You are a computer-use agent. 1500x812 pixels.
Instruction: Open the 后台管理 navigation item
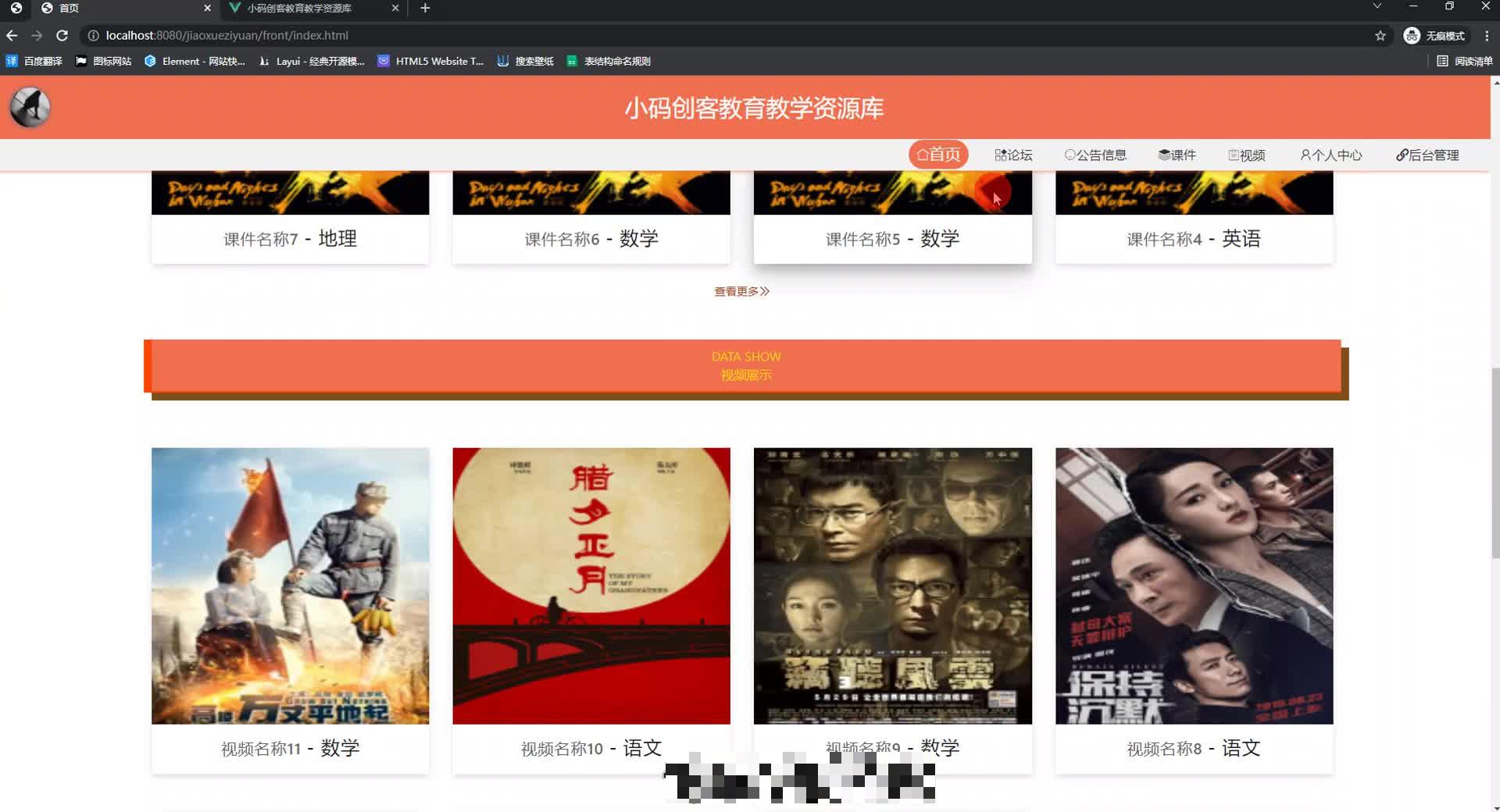pyautogui.click(x=1428, y=155)
